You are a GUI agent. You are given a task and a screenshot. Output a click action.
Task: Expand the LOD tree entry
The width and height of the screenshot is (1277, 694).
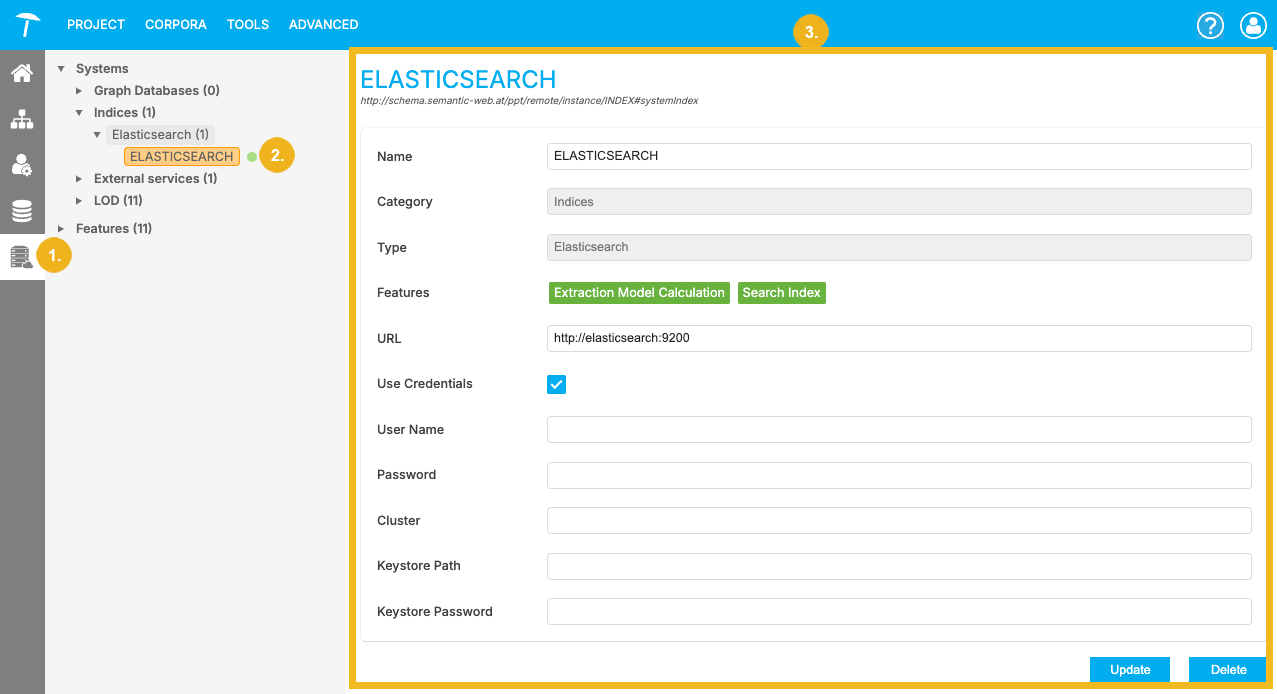tap(80, 200)
